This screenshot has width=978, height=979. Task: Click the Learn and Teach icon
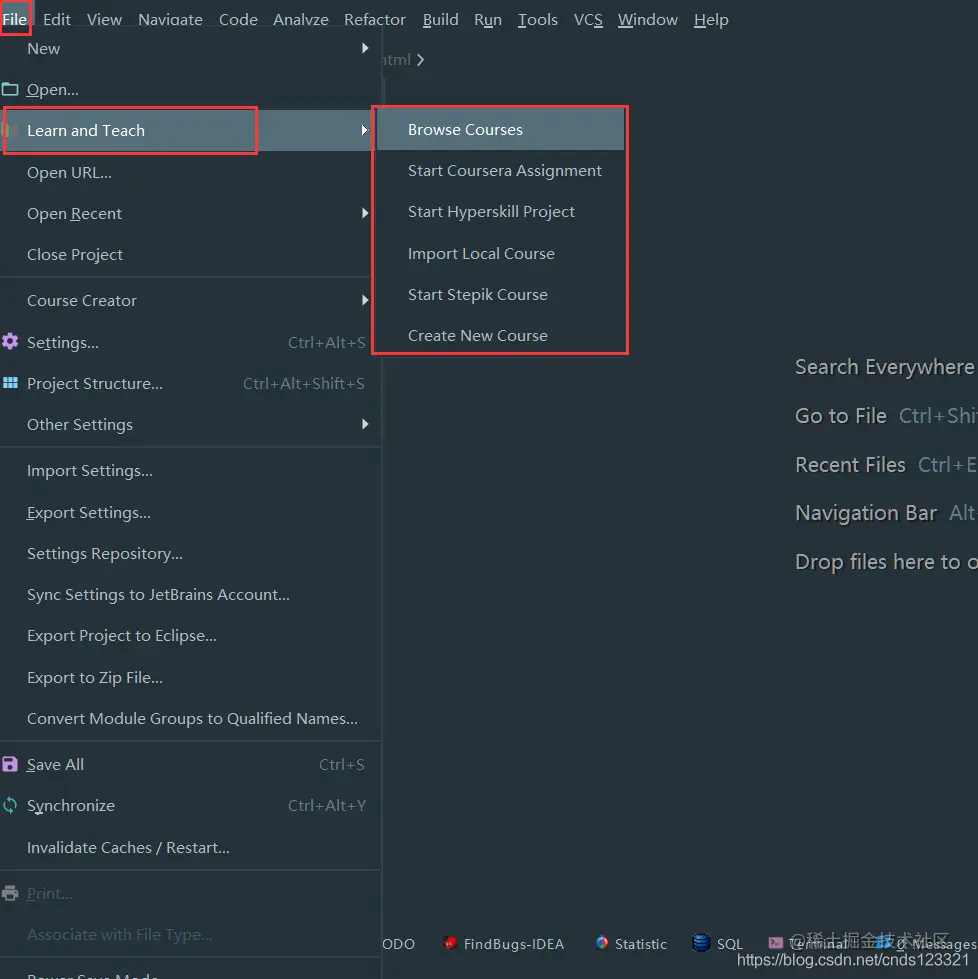click(9, 130)
